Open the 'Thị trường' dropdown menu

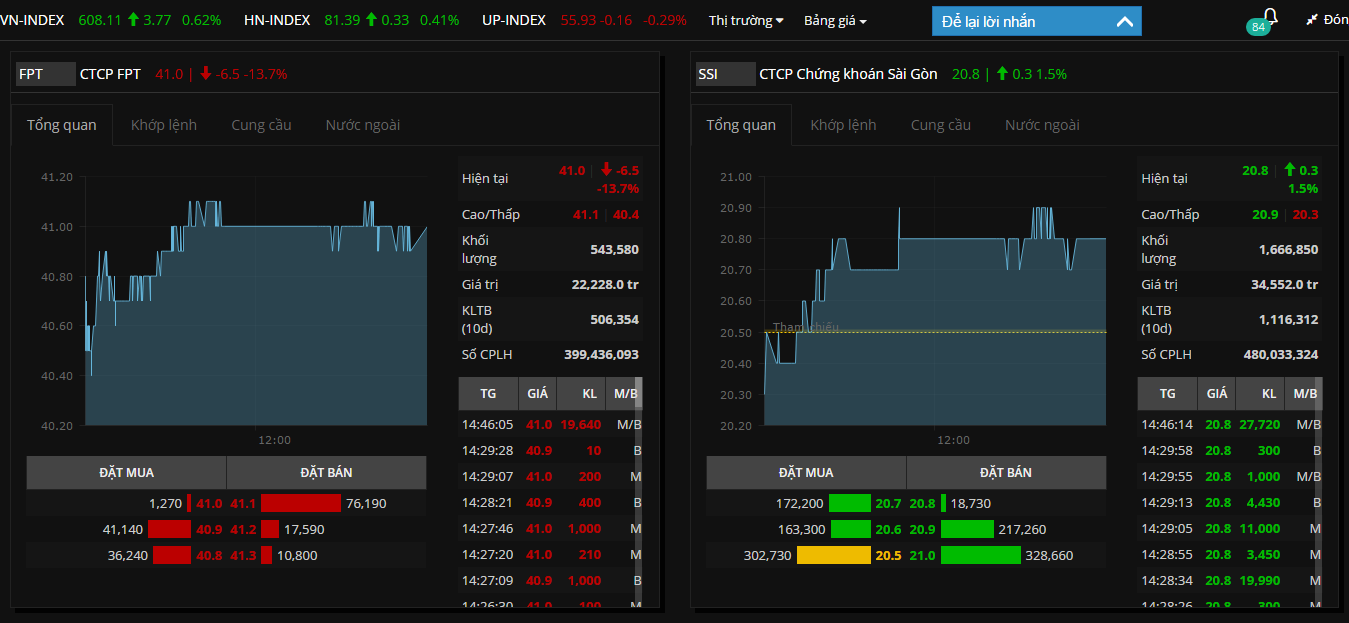click(746, 20)
